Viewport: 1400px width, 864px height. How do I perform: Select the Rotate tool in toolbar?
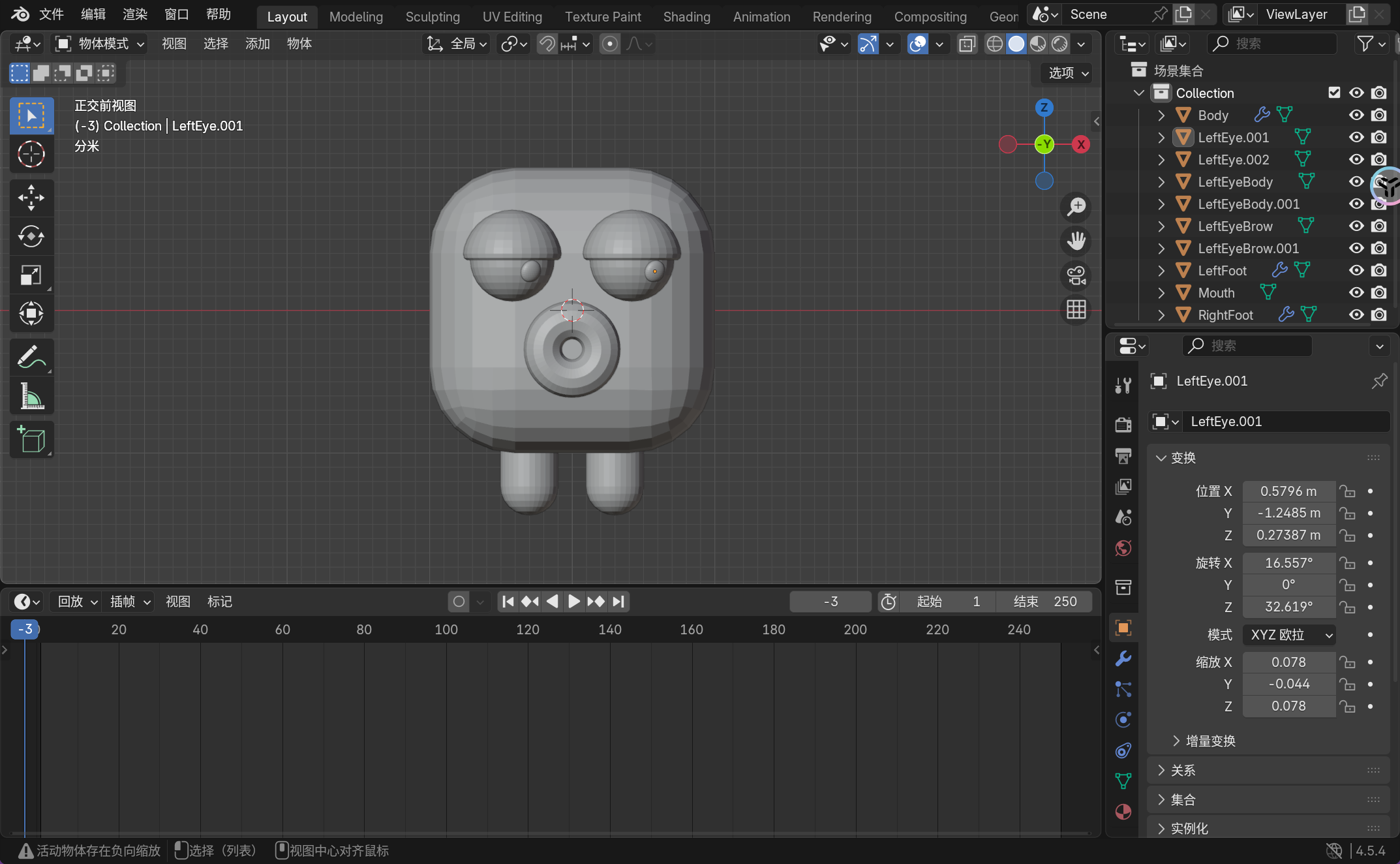pyautogui.click(x=31, y=236)
